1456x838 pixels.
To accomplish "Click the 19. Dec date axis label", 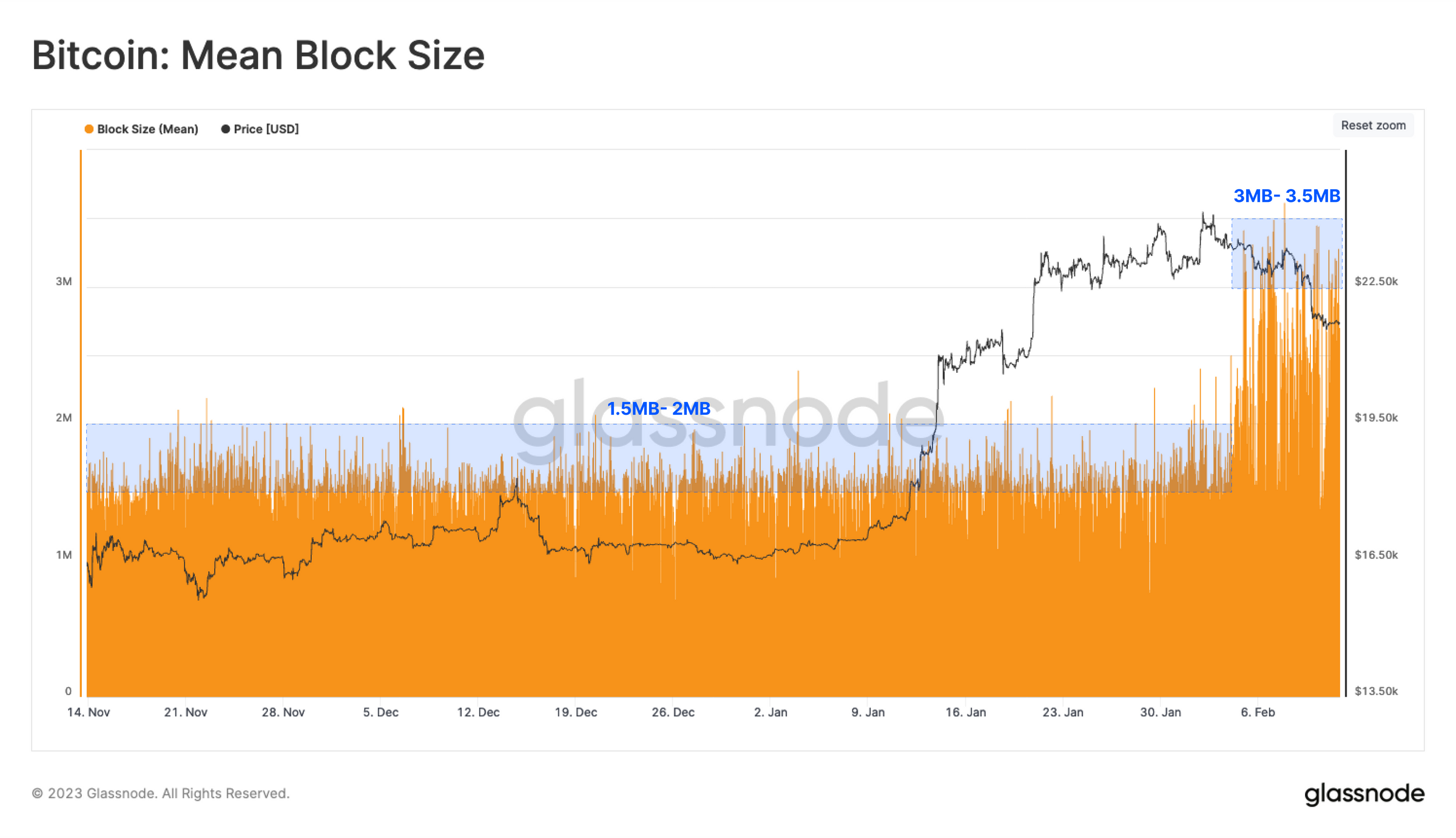I will point(576,712).
